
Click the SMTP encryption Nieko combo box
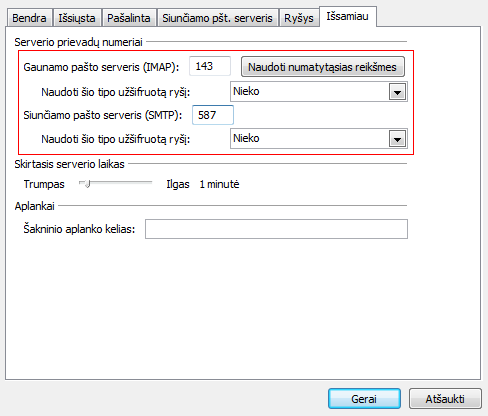[318, 139]
